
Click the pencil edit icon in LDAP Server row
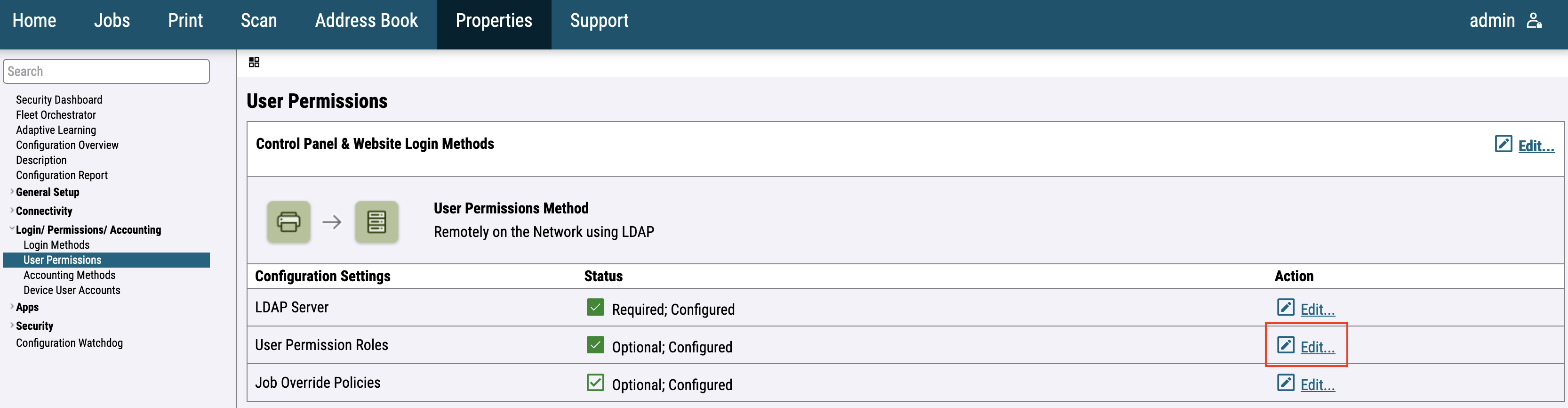click(x=1285, y=307)
